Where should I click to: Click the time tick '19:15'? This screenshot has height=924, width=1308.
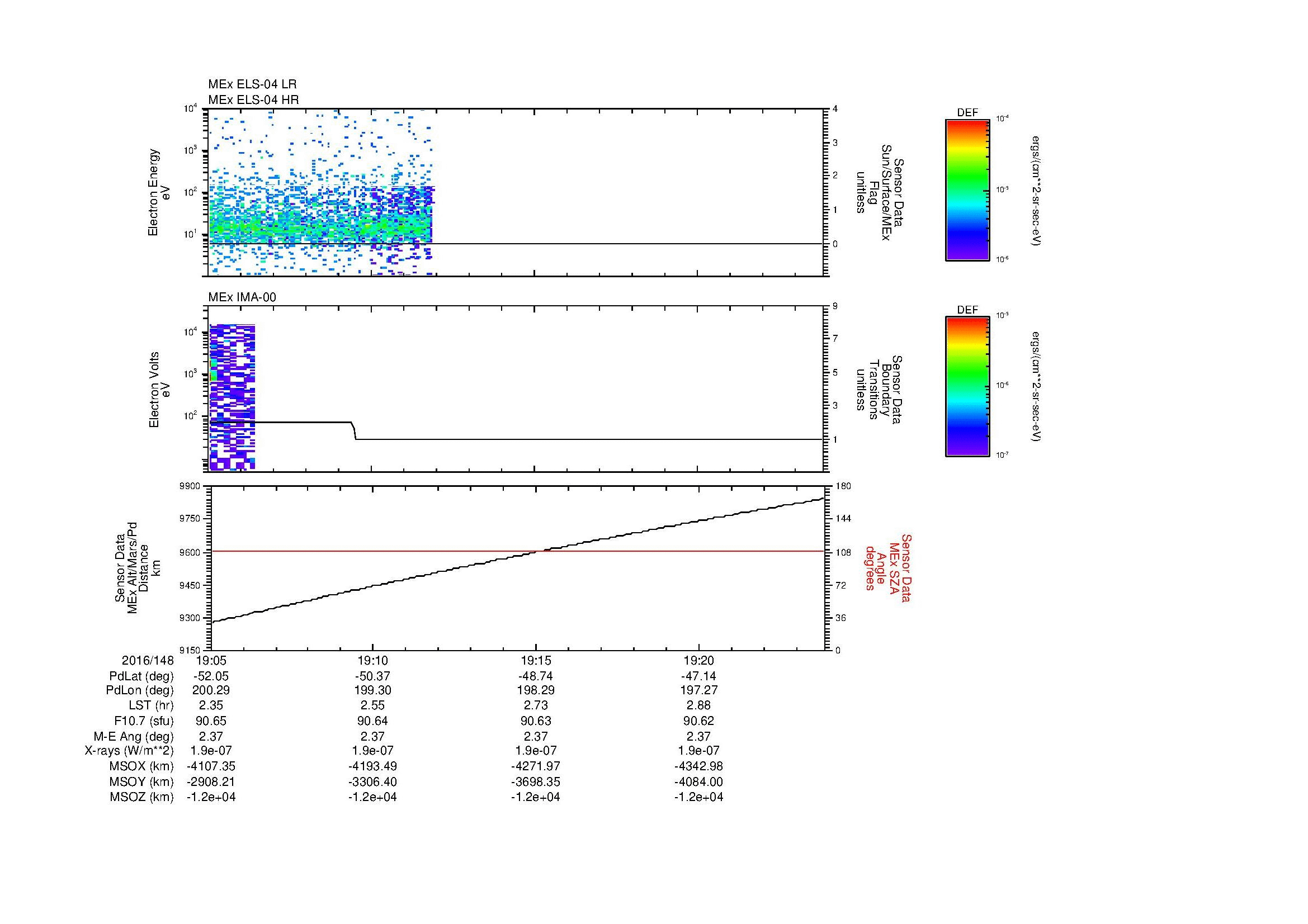coord(536,660)
